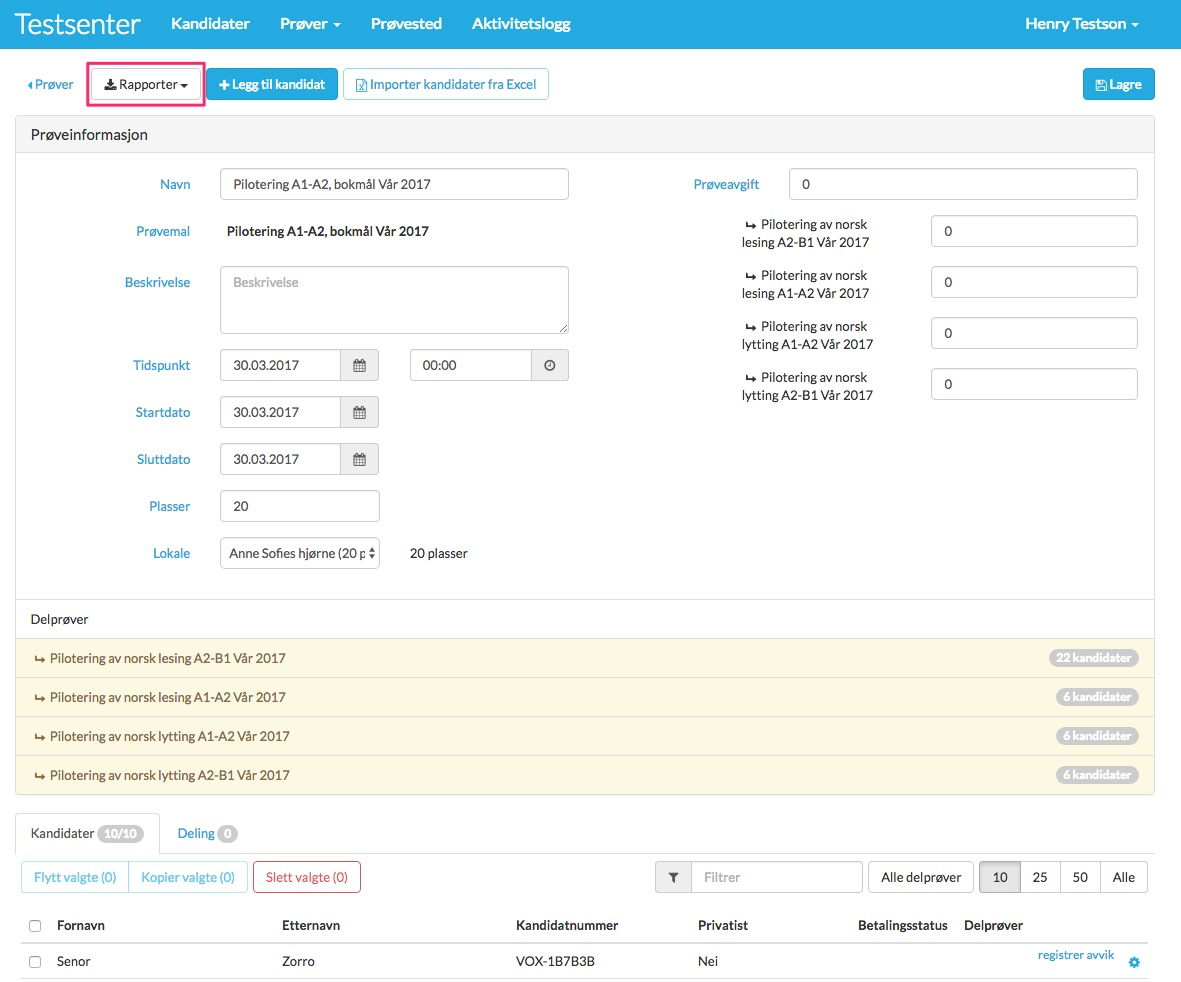Click the 00:00 time field
This screenshot has height=982, width=1181.
pyautogui.click(x=471, y=365)
